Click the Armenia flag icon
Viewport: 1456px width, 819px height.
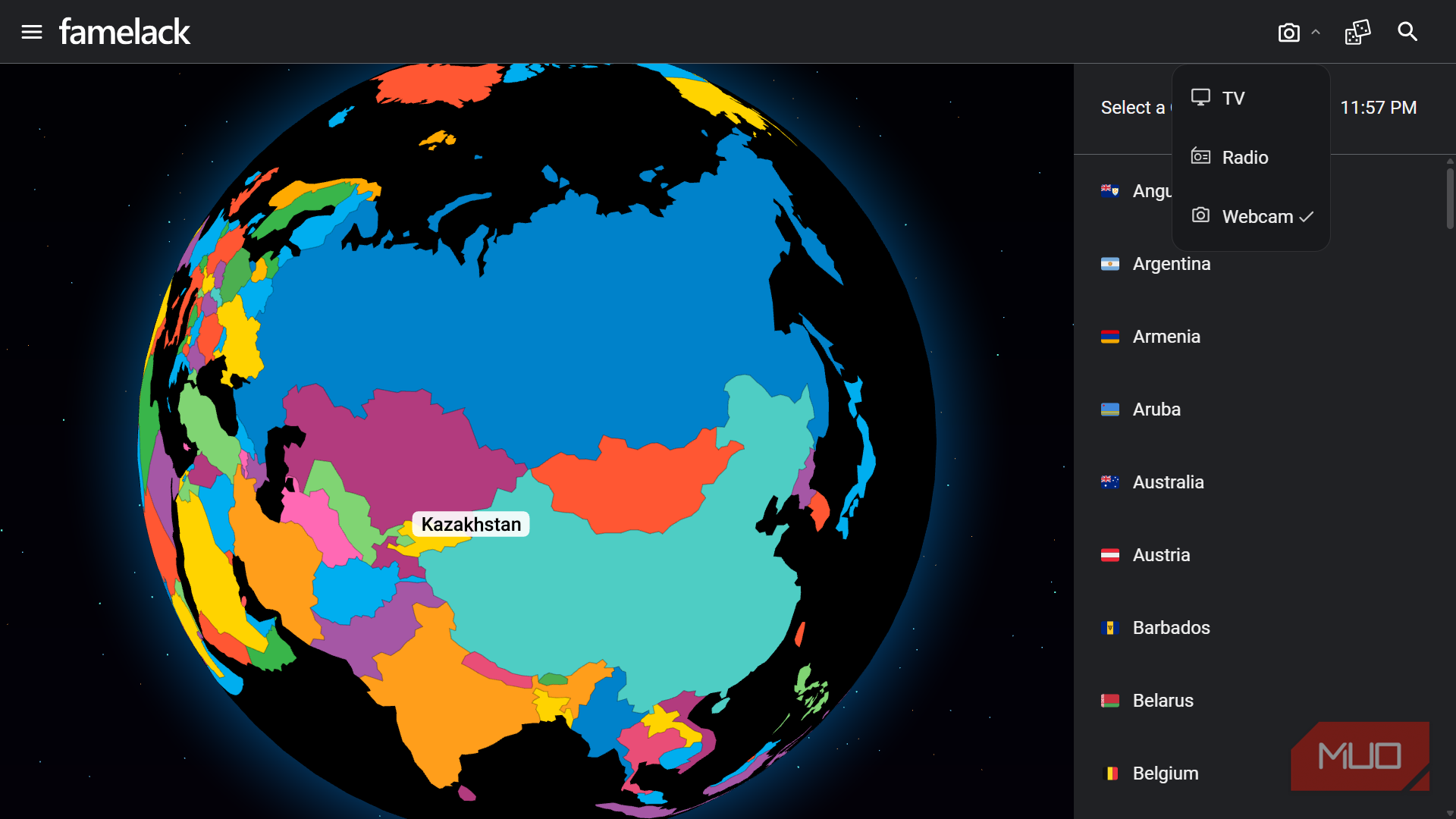1110,337
